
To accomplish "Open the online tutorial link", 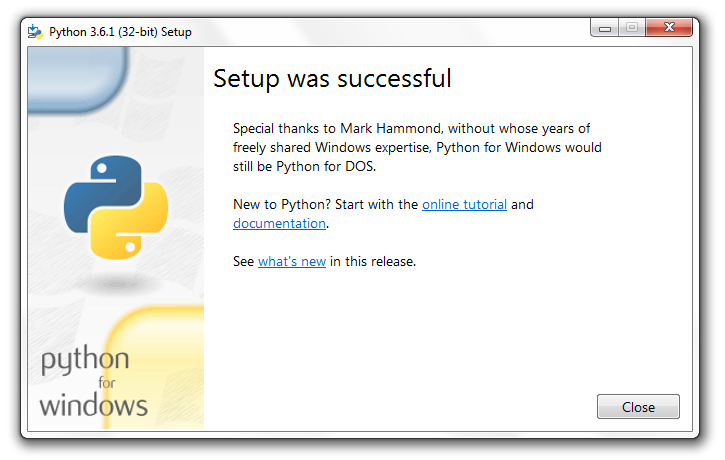I will click(464, 204).
